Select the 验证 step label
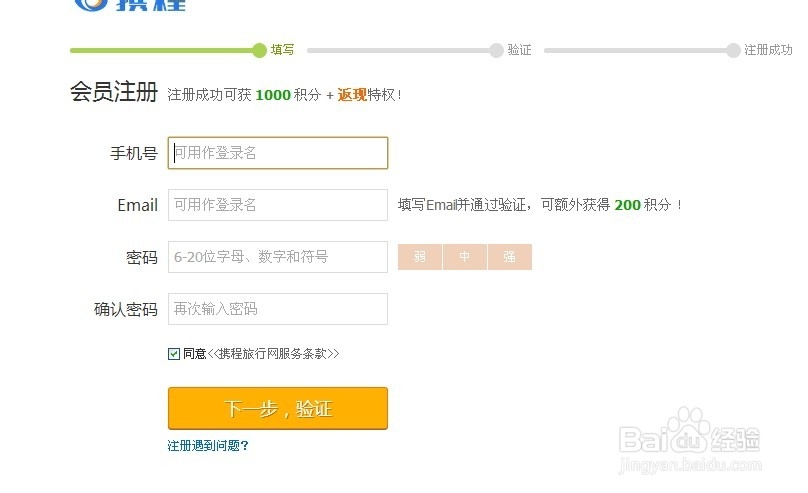This screenshot has height=493, width=808. 520,50
